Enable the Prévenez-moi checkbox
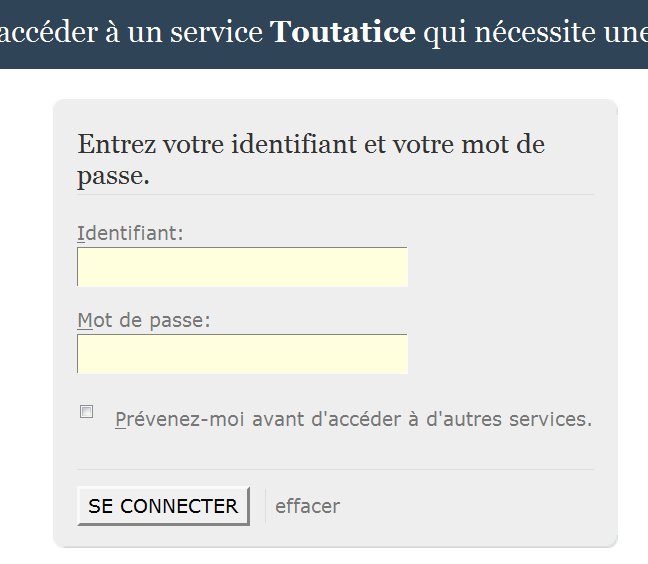This screenshot has height=564, width=648. (x=87, y=412)
